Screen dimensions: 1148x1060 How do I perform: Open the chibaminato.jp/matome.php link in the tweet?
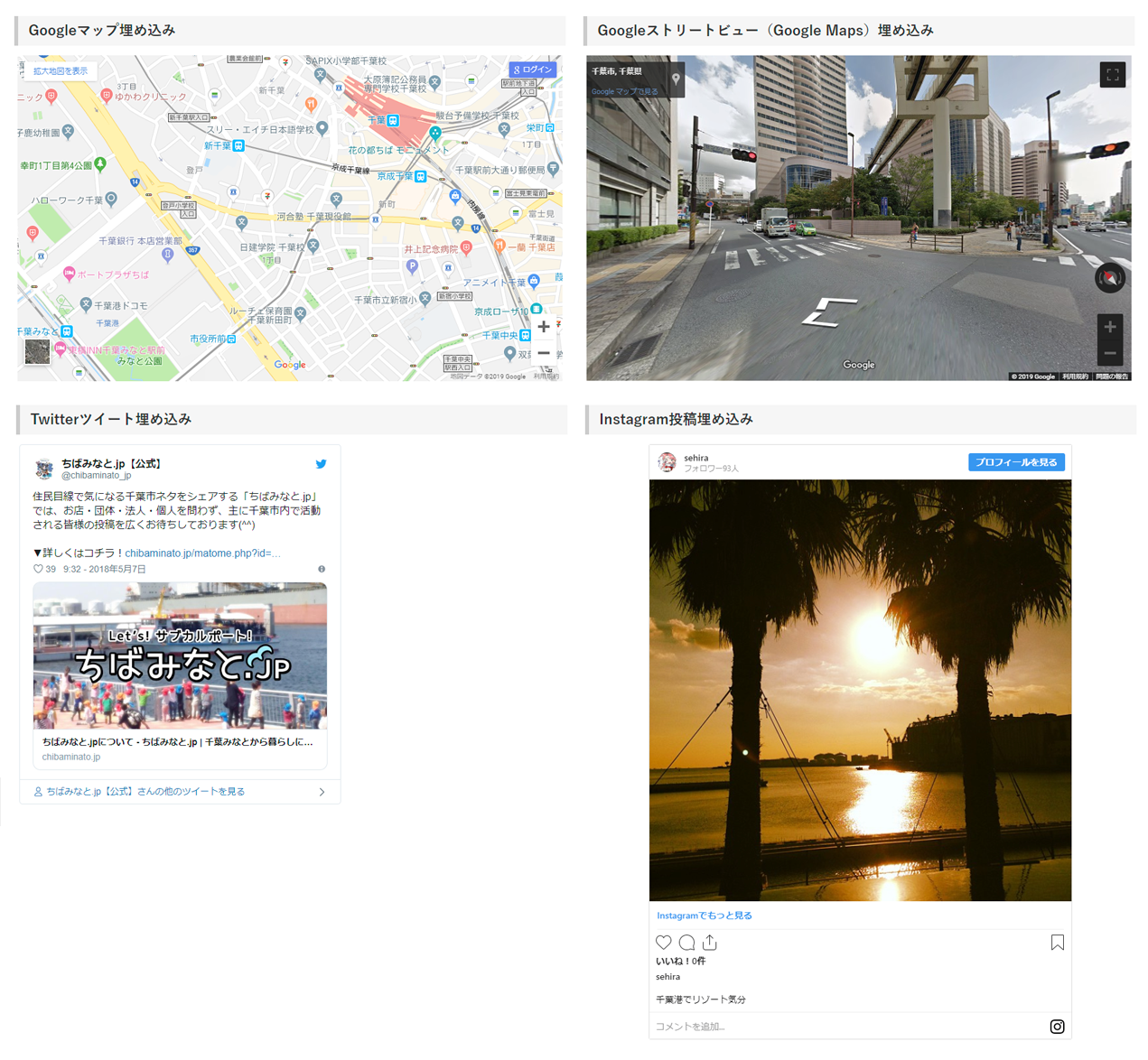(x=202, y=553)
